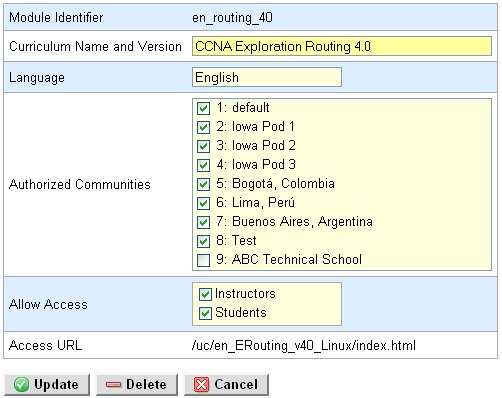Viewport: 502px width, 398px height.
Task: Check the '9: ABC Technical School' checkbox
Action: click(x=203, y=260)
